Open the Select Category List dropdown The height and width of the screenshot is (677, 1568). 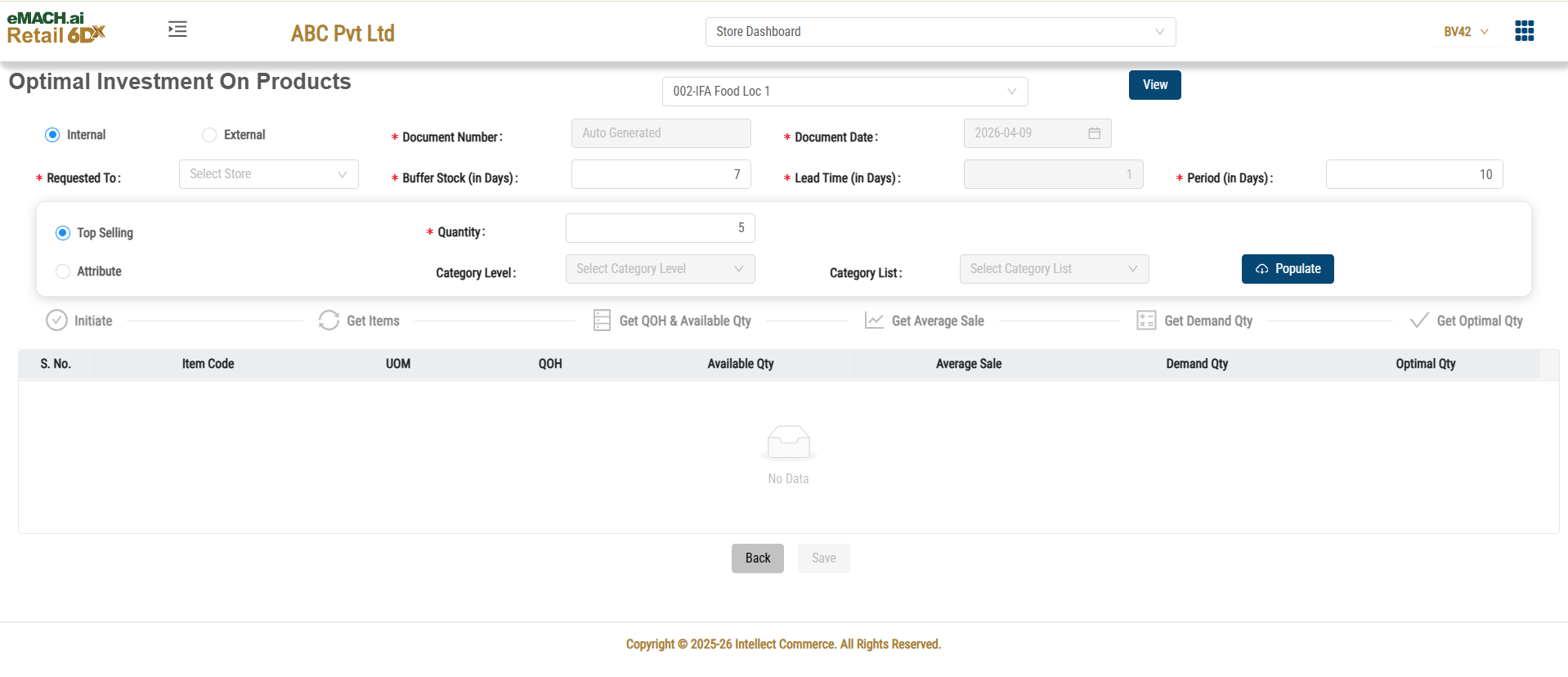[1054, 269]
